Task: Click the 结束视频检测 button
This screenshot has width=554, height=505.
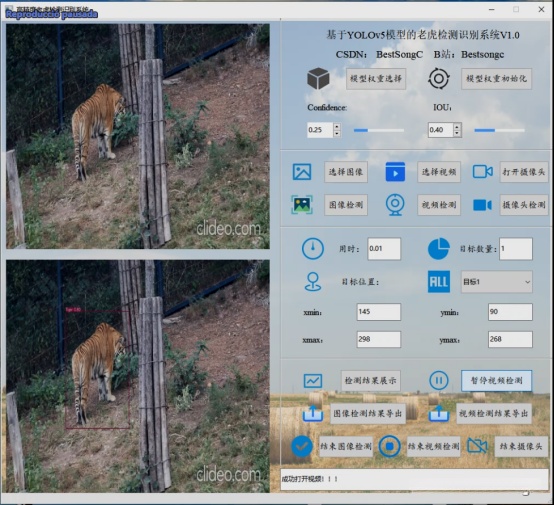Action: pos(433,446)
